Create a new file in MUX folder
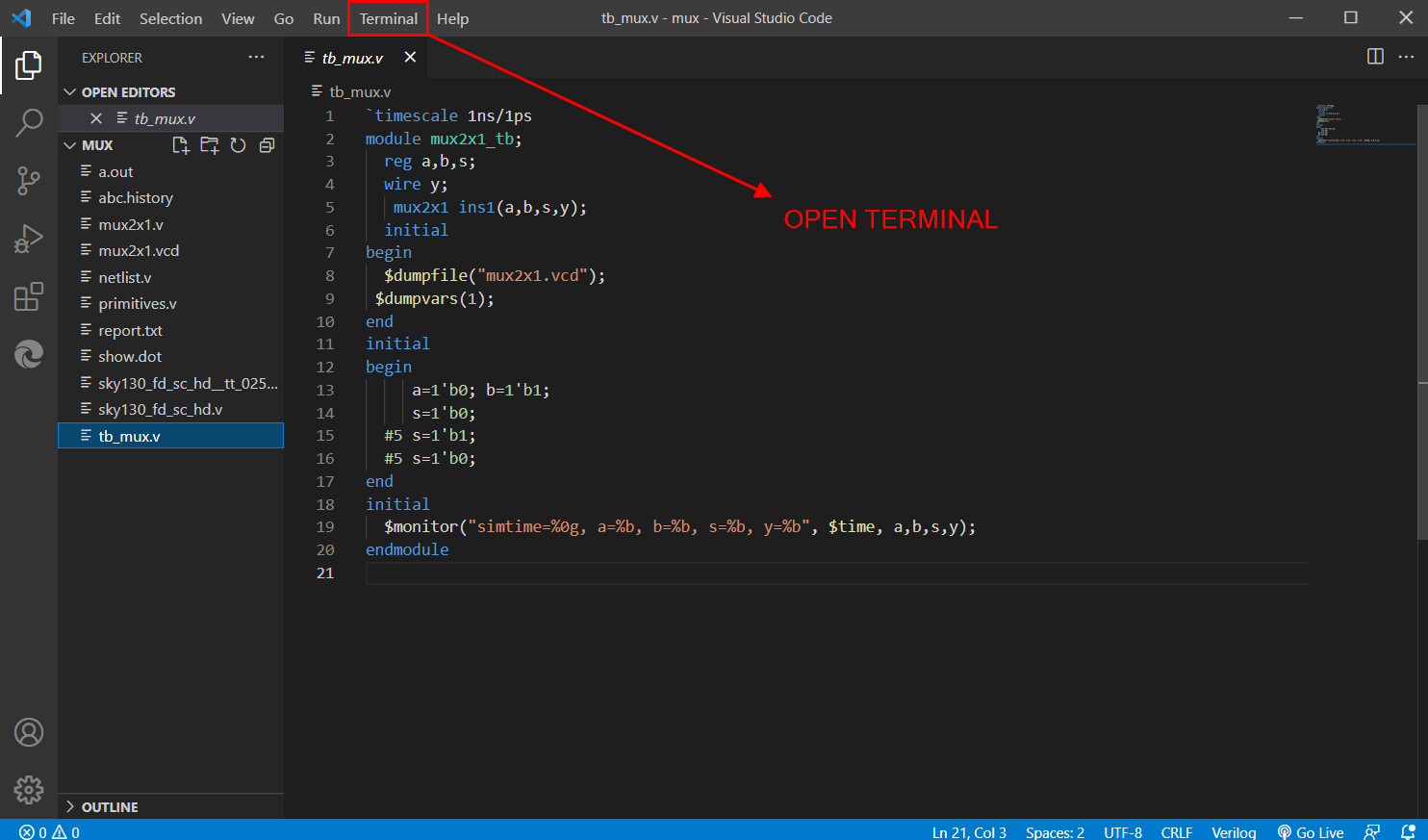Image resolution: width=1428 pixels, height=840 pixels. tap(180, 145)
